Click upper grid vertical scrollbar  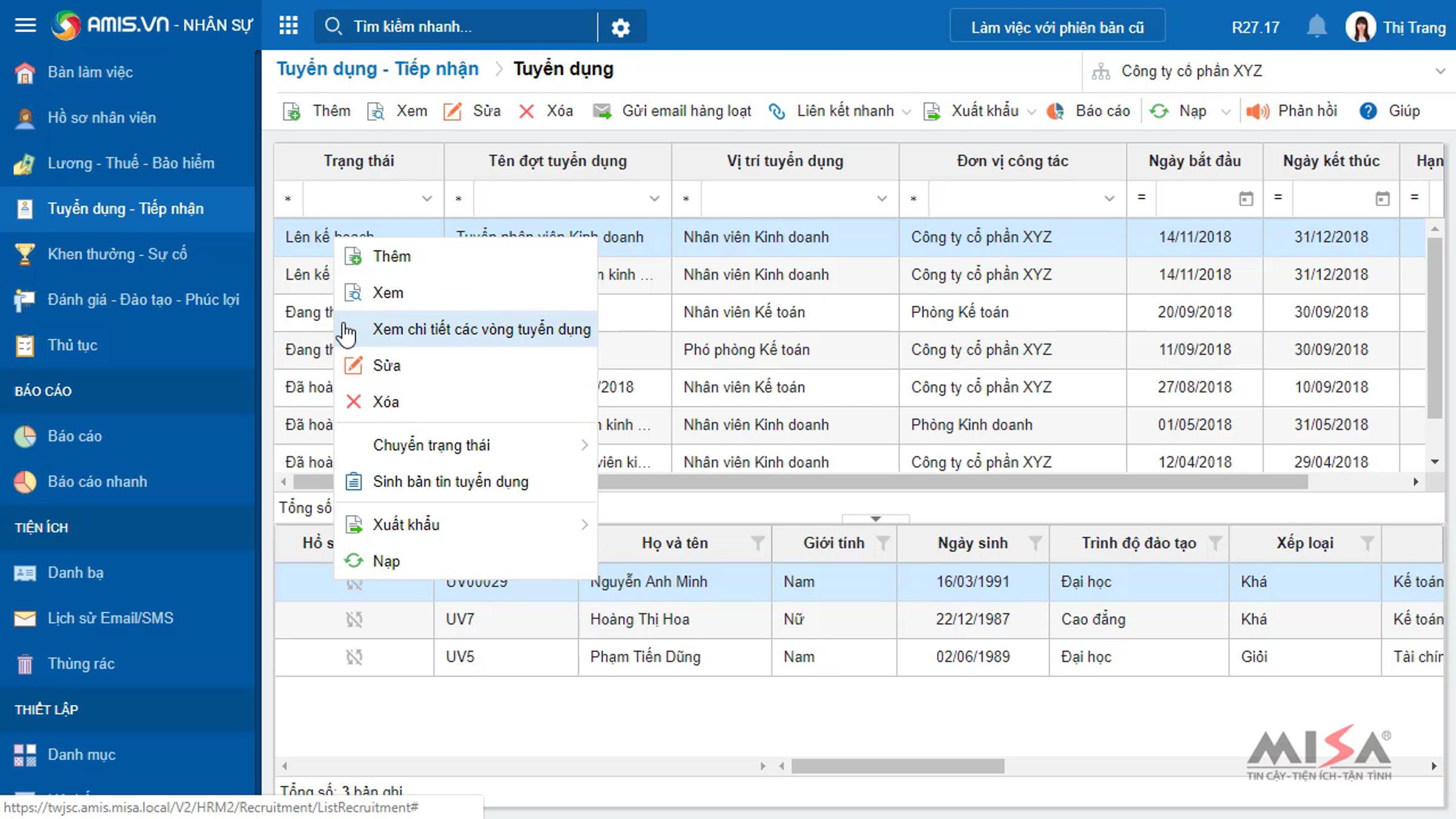click(1434, 328)
